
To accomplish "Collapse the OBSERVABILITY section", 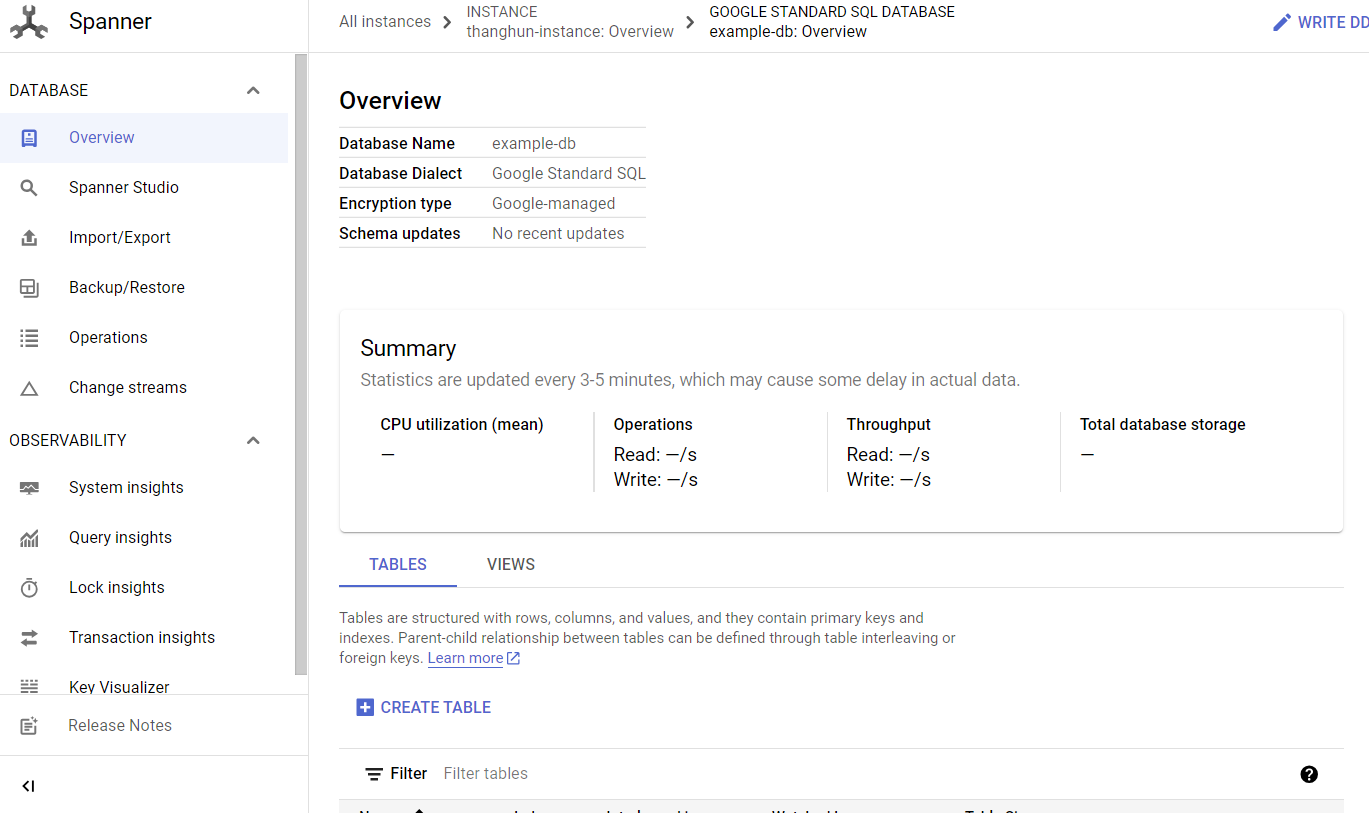I will point(253,441).
